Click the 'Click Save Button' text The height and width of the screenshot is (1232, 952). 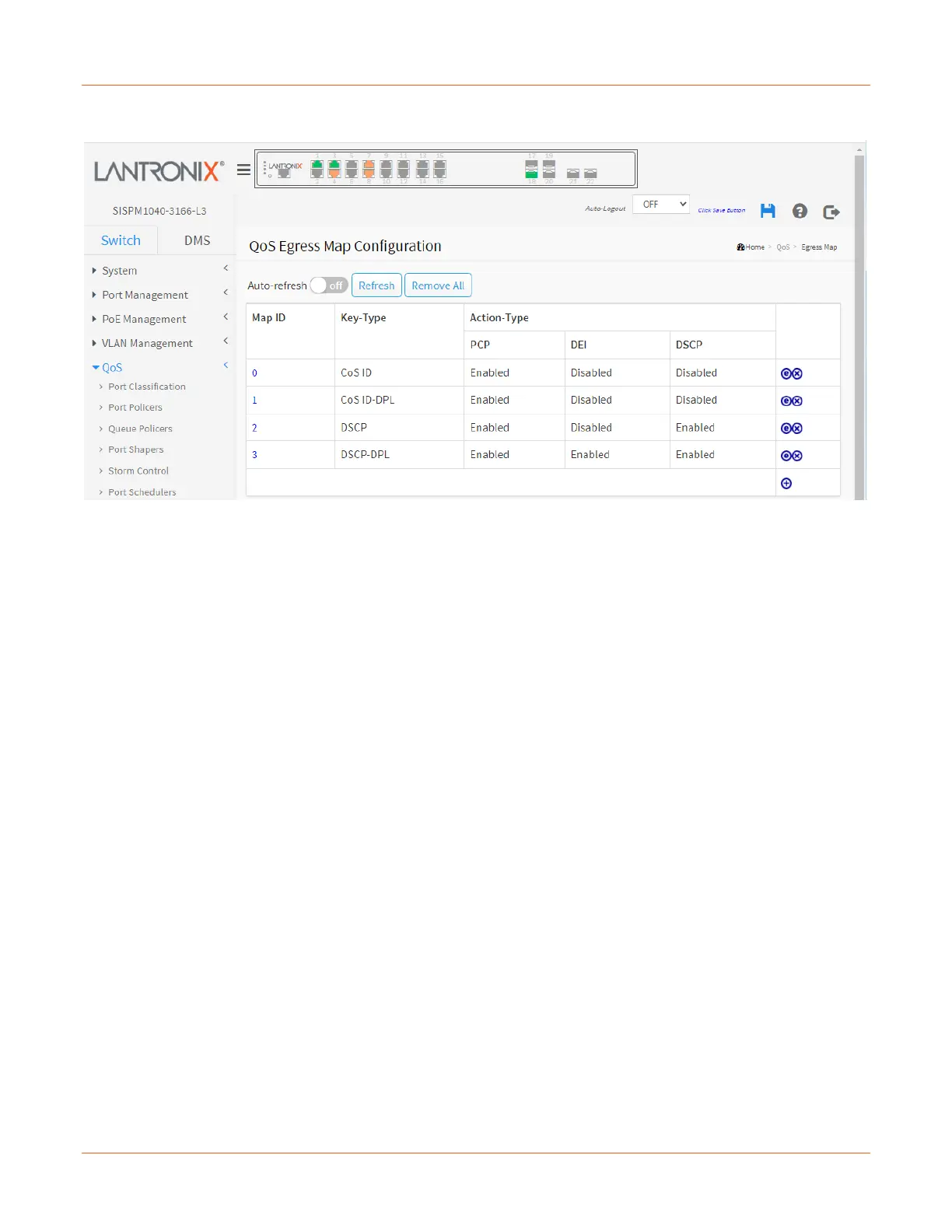[x=722, y=210]
